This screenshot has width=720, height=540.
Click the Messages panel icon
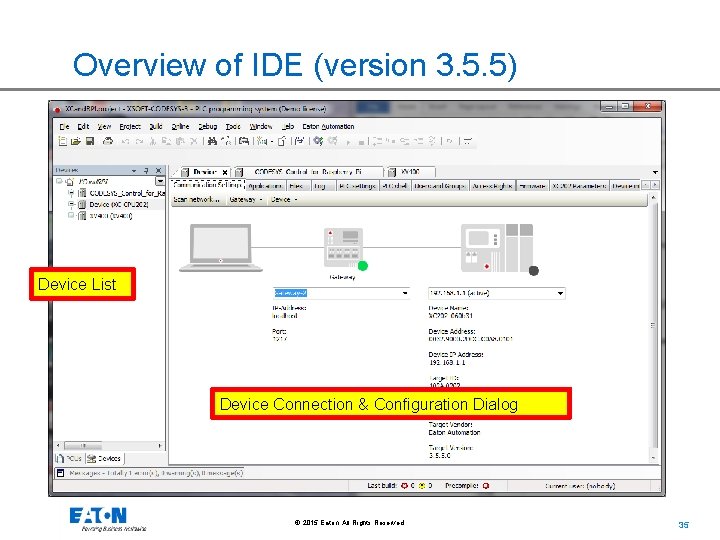point(60,472)
